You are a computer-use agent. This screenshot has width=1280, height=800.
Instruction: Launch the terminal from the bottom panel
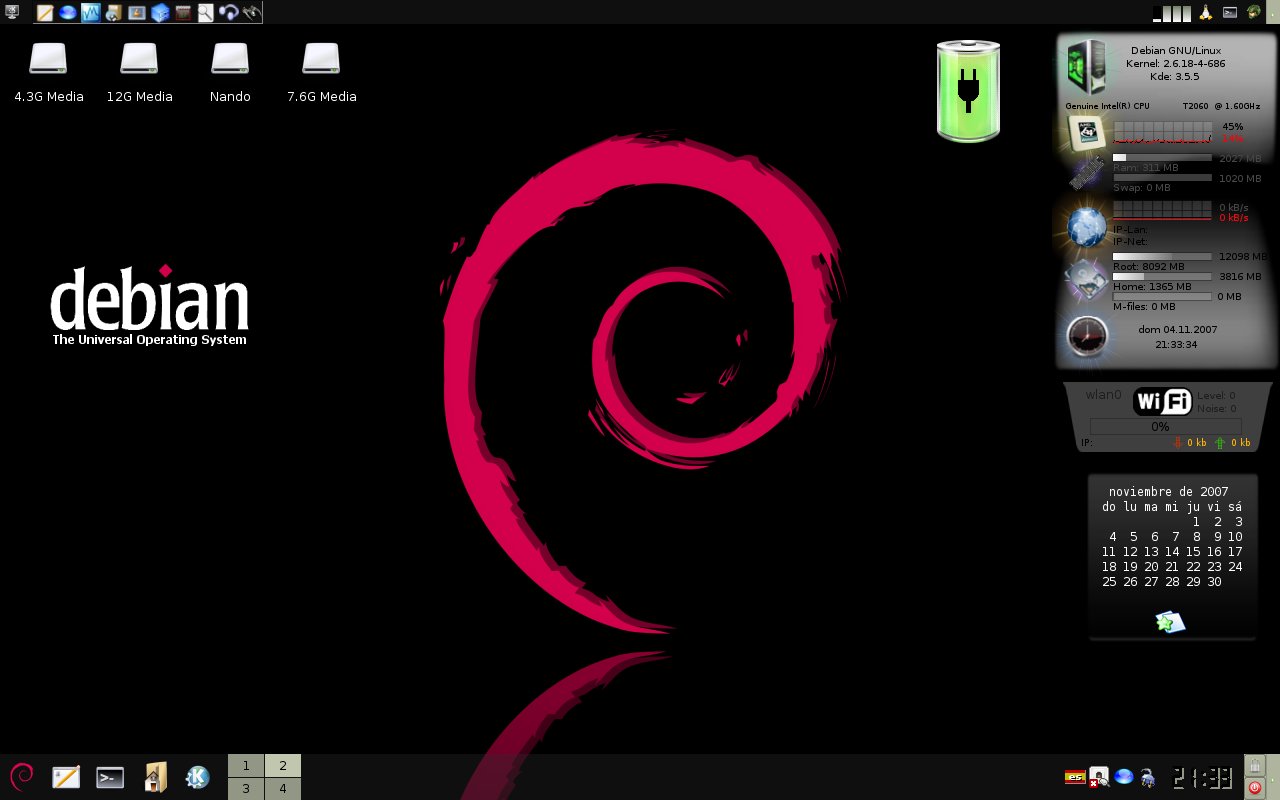click(110, 777)
